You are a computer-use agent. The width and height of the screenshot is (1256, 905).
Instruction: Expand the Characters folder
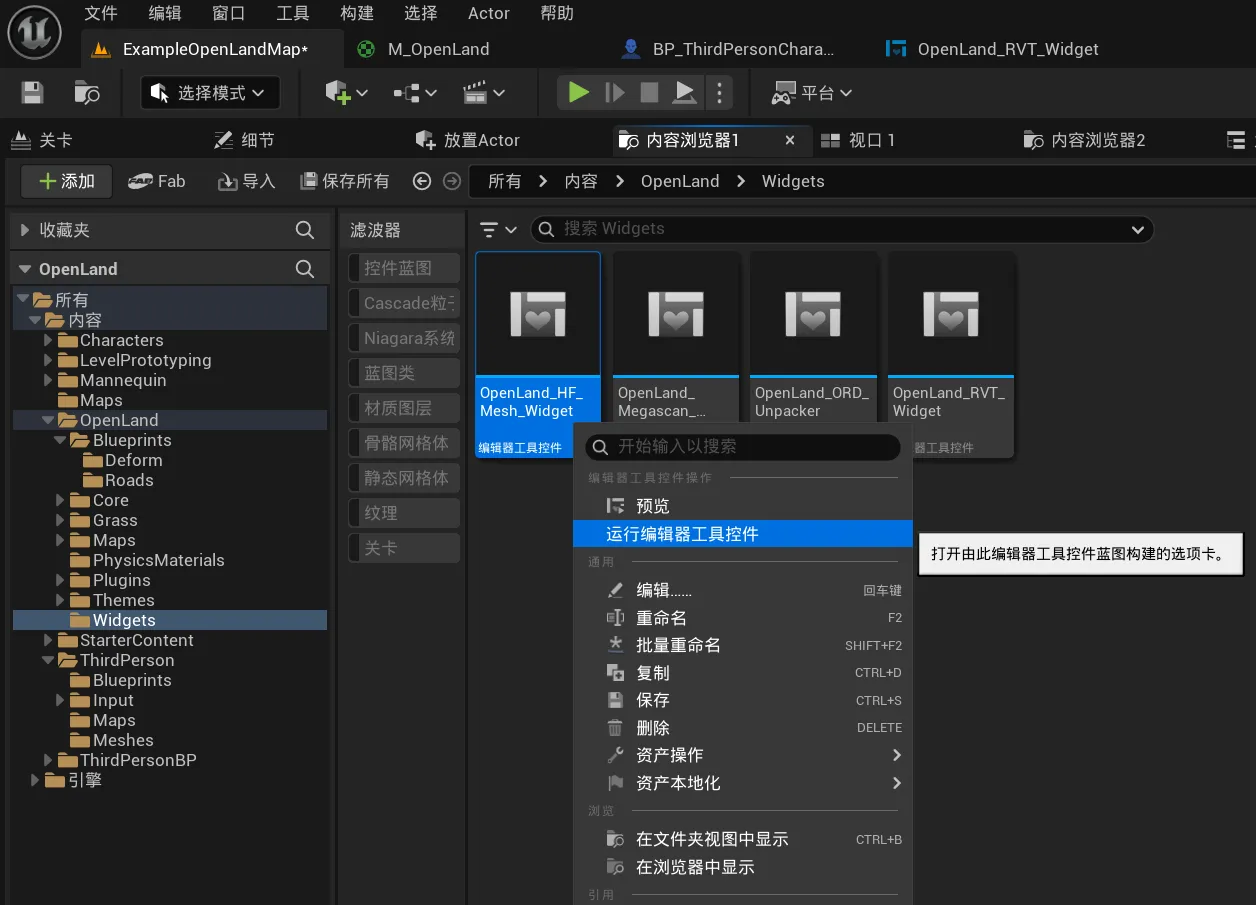coord(48,340)
